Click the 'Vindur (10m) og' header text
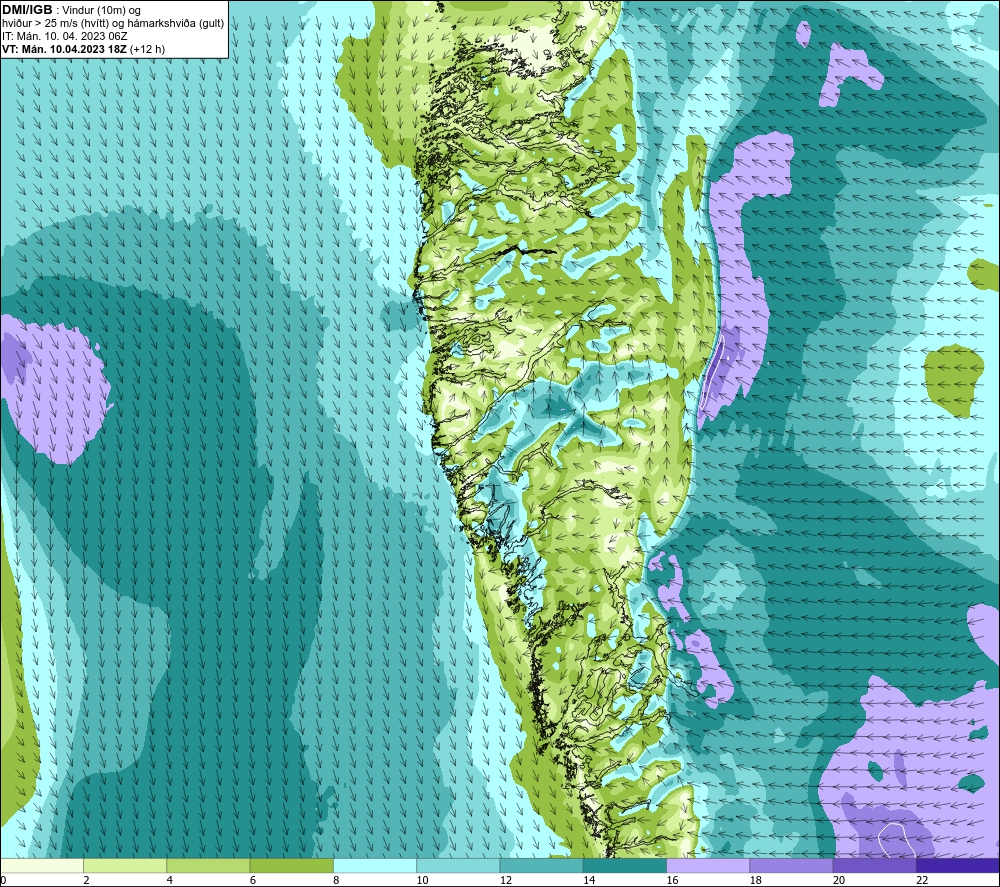The width and height of the screenshot is (1000, 887). (x=103, y=11)
